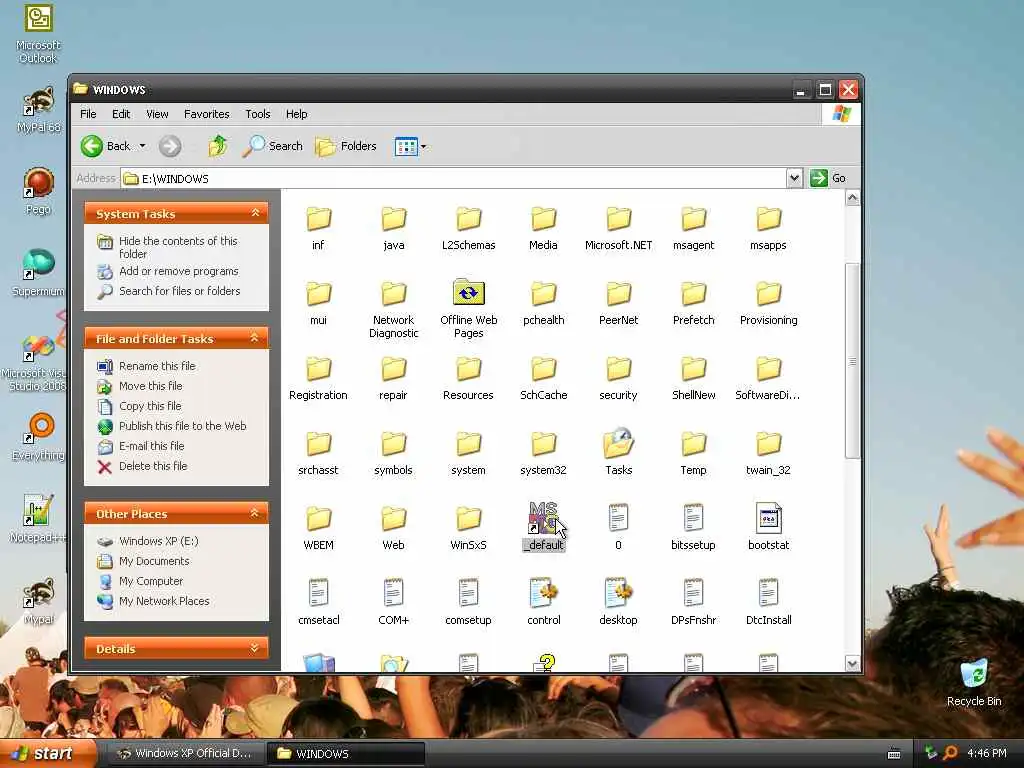The width and height of the screenshot is (1024, 768).
Task: Click Hide the contents of this folder
Action: [168, 247]
